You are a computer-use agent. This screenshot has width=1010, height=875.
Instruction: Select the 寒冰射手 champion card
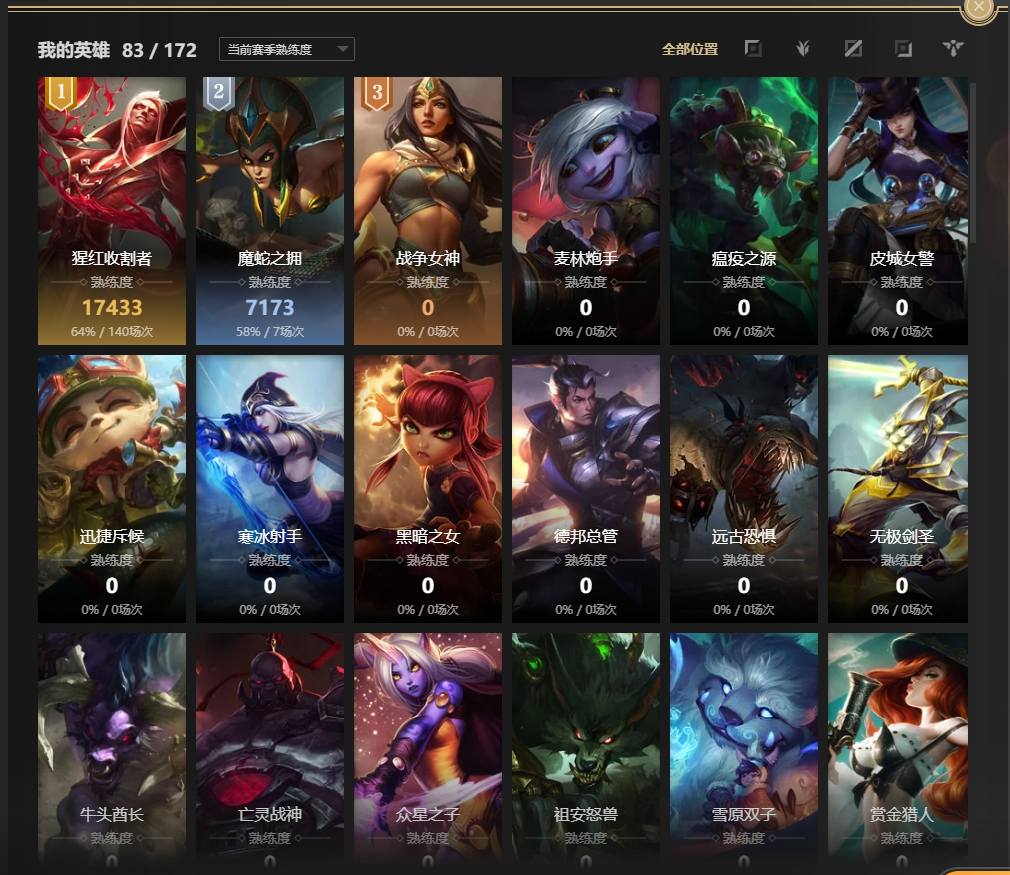coord(270,488)
